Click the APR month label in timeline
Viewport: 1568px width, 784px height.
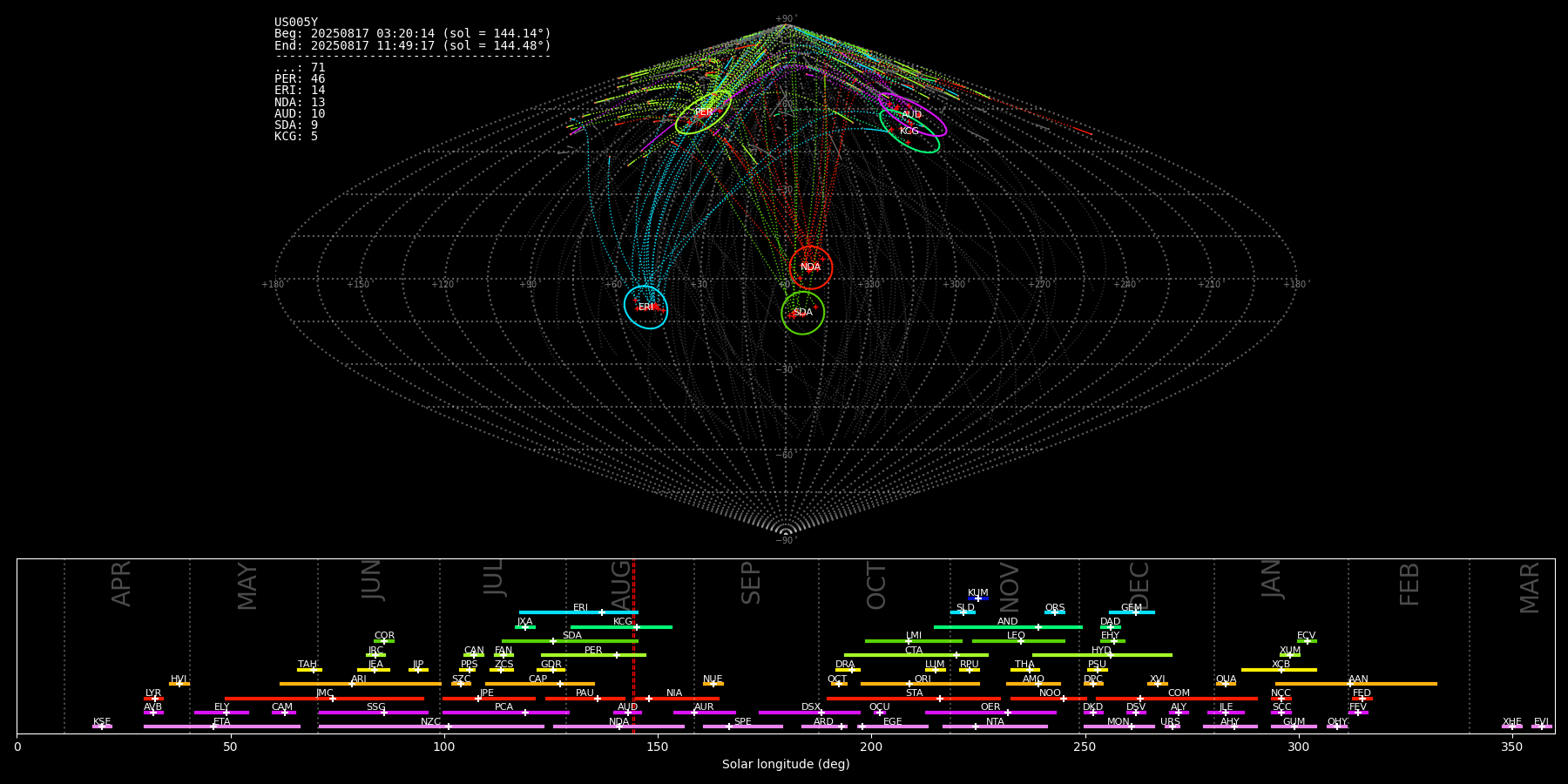tap(121, 583)
